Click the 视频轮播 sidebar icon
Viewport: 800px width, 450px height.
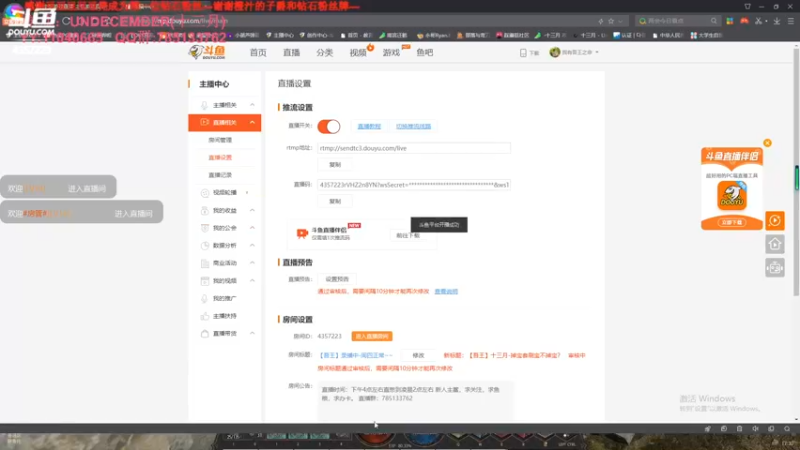point(205,193)
